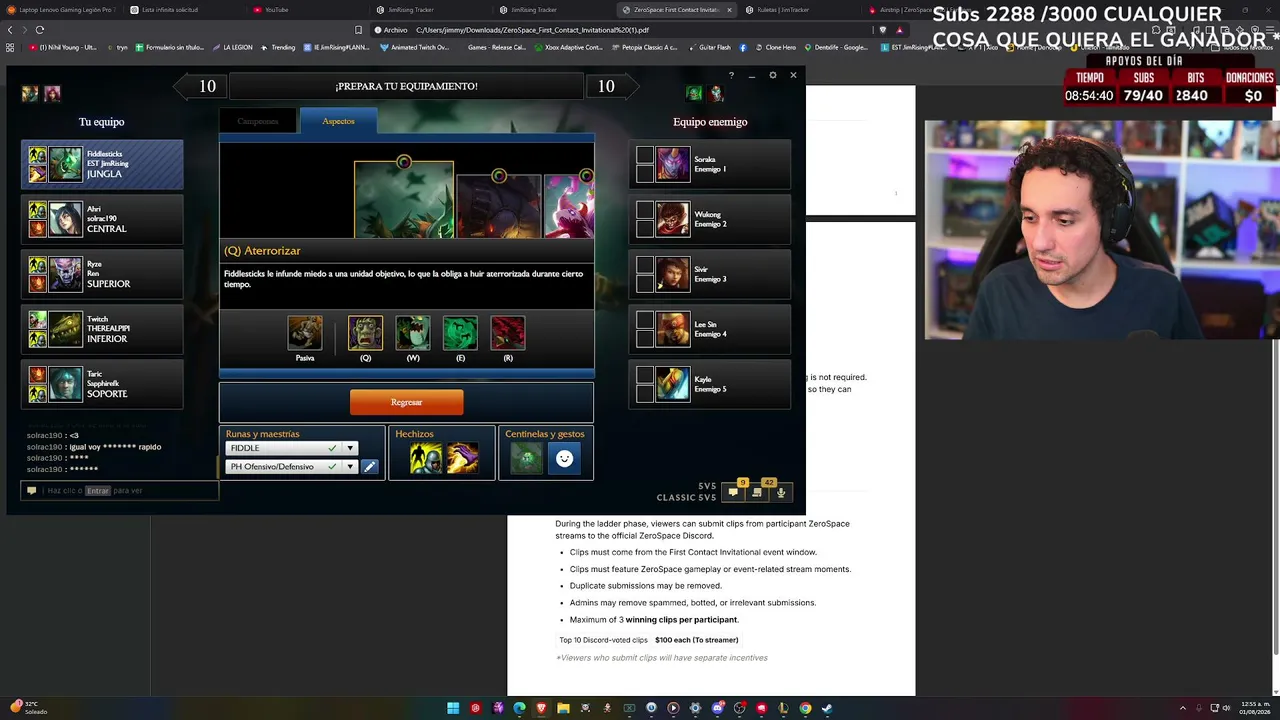Open the help question mark in game client
This screenshot has width=1280, height=720.
coord(731,75)
